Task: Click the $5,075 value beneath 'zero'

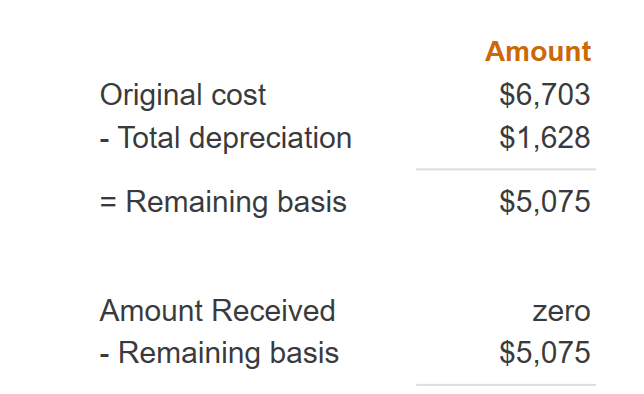Action: click(545, 353)
